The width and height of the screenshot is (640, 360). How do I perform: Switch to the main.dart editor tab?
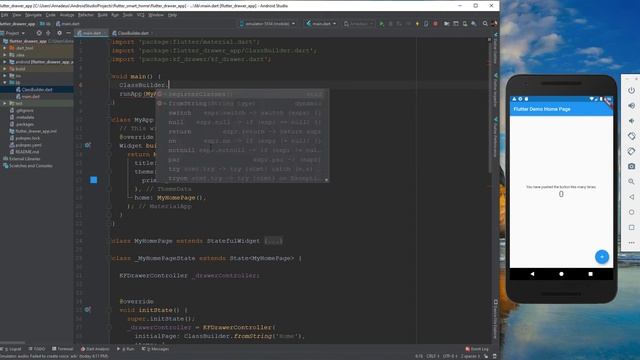point(92,33)
